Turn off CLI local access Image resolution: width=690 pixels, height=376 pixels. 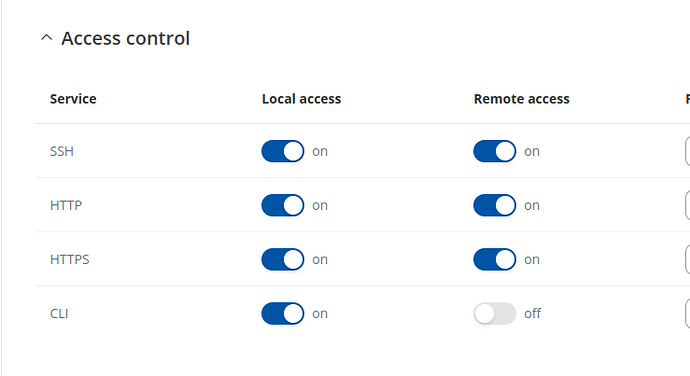pos(283,313)
